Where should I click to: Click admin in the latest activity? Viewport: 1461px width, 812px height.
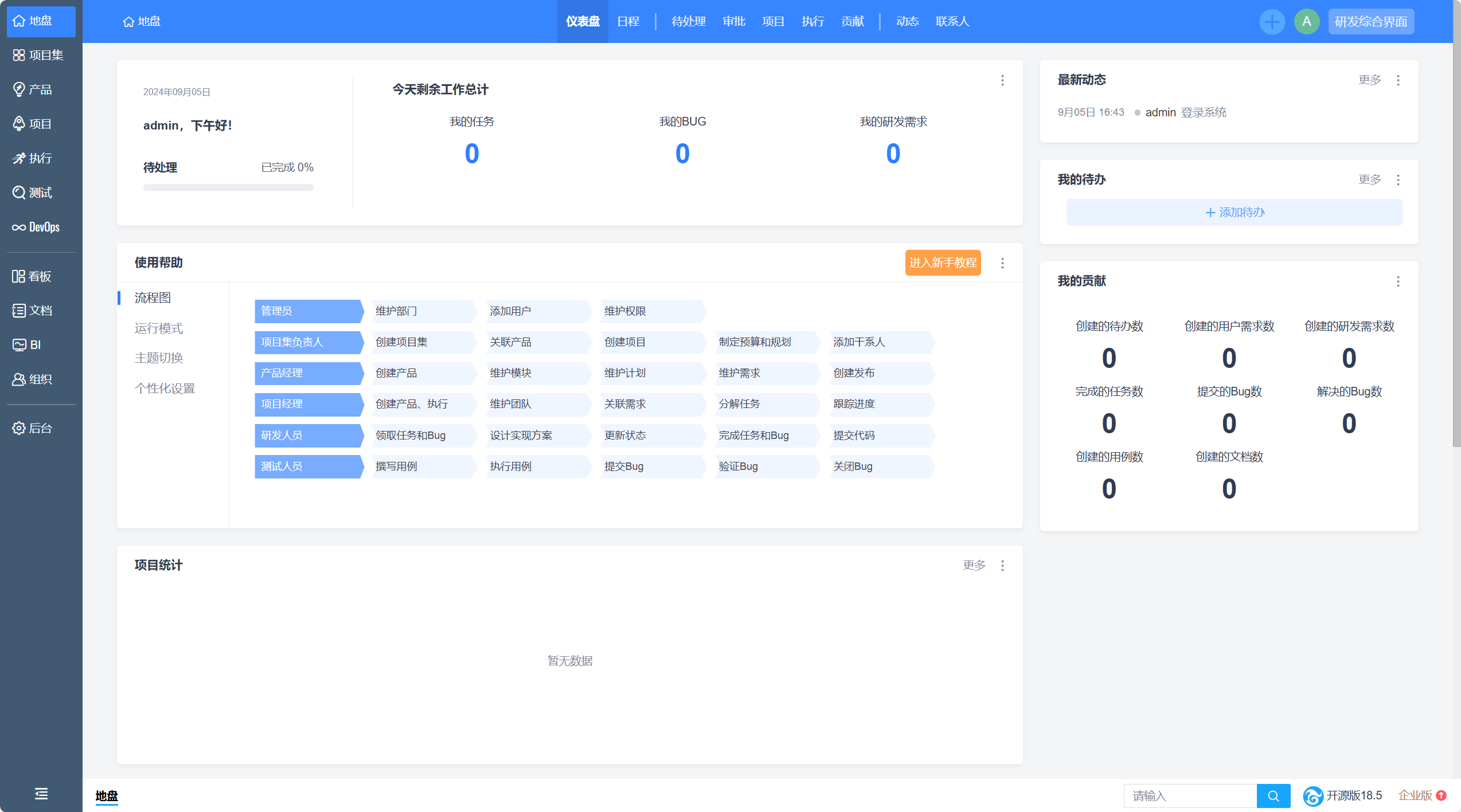point(1161,112)
